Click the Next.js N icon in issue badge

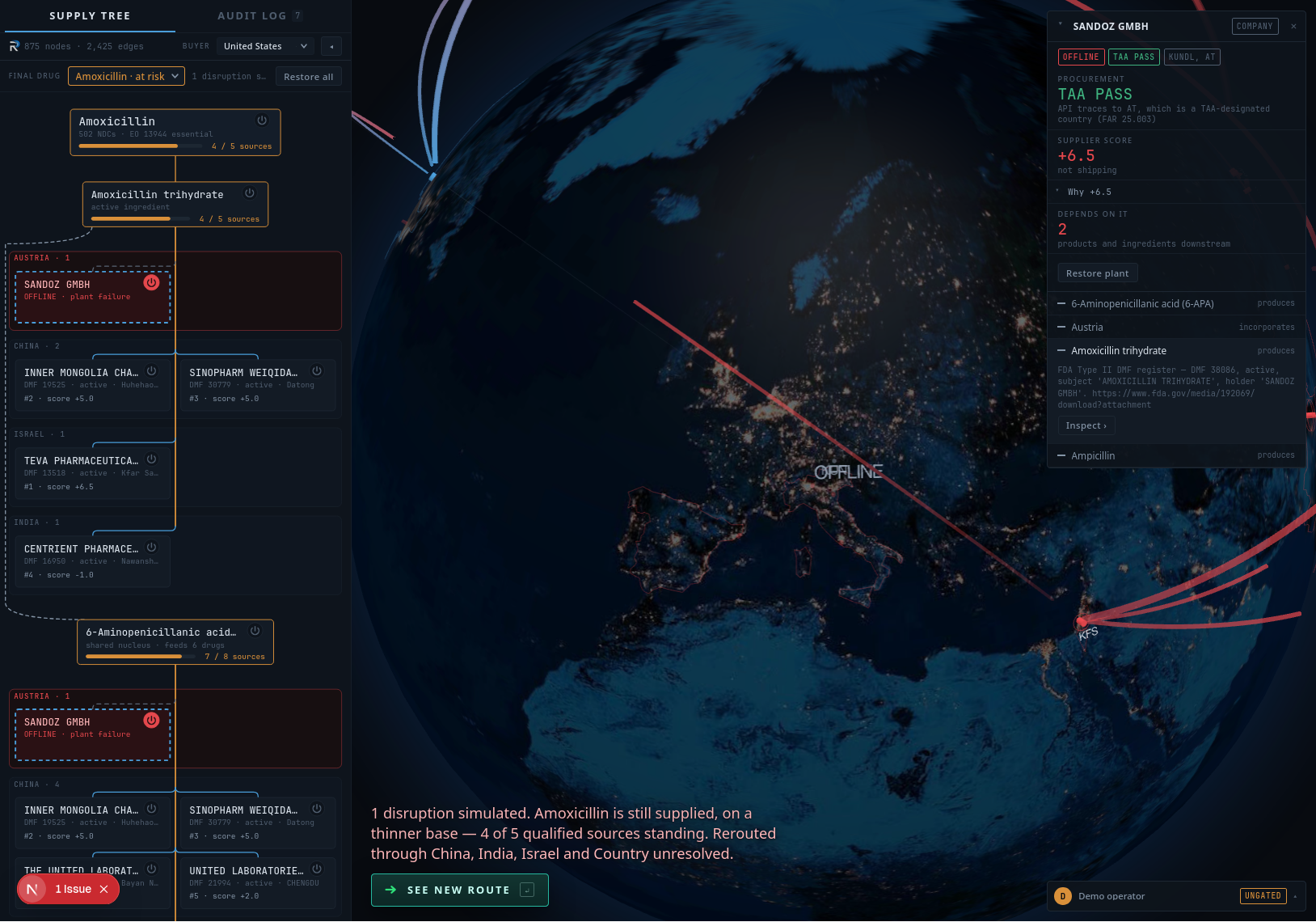[x=32, y=889]
